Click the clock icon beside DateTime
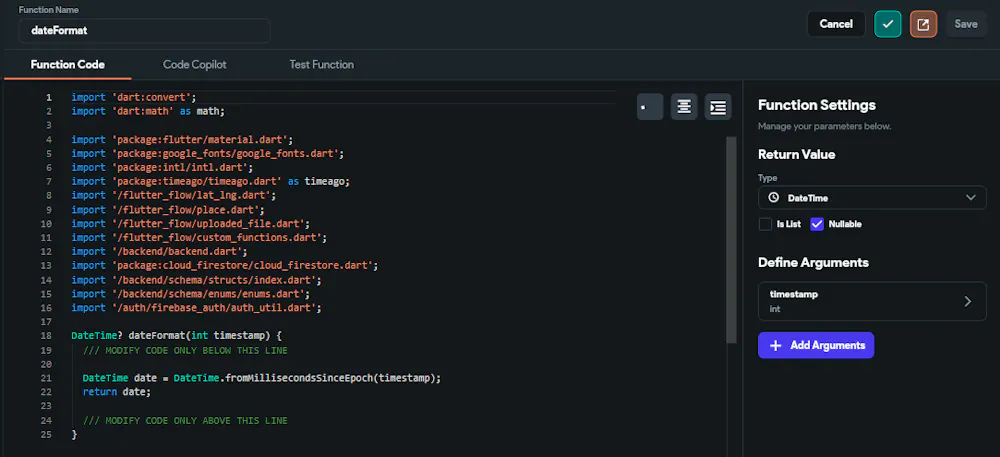Viewport: 1000px width, 457px height. 774,198
